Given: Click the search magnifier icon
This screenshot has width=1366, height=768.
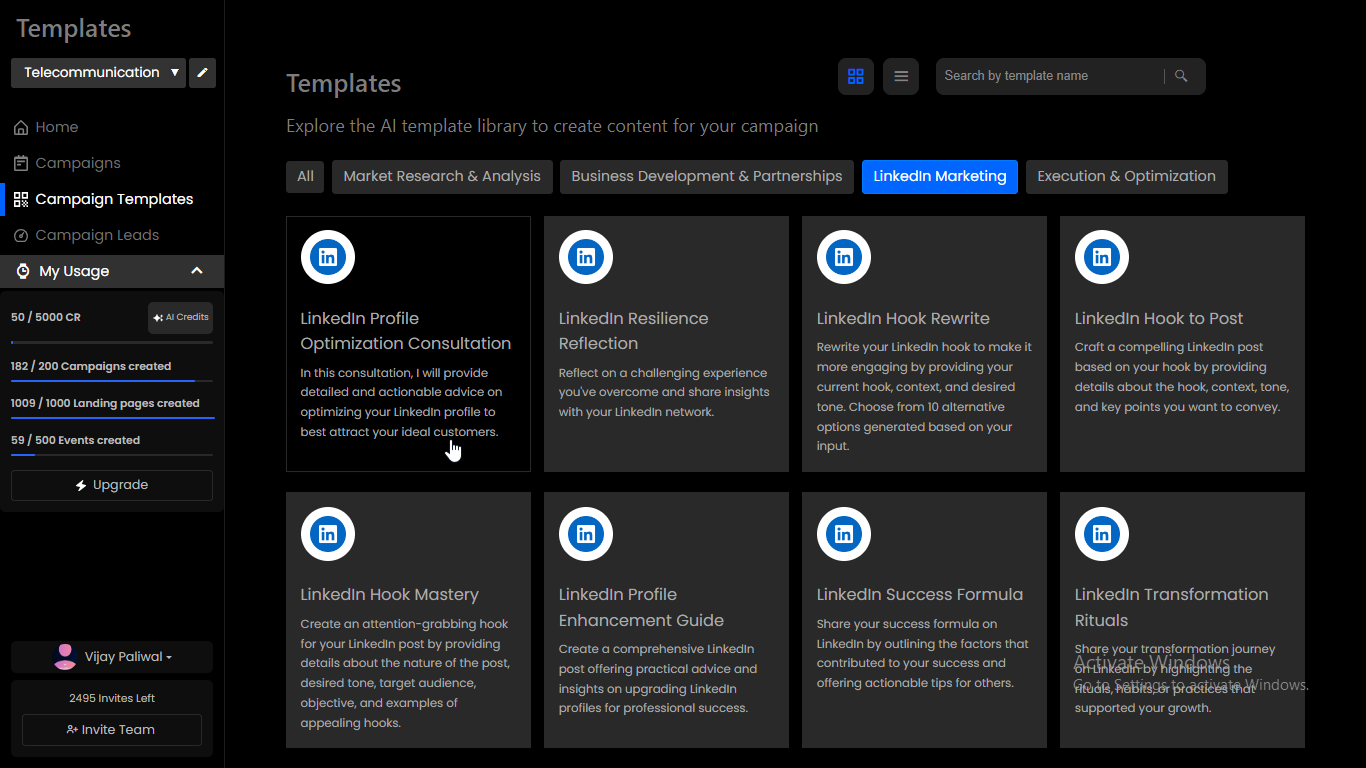Looking at the screenshot, I should (x=1181, y=76).
